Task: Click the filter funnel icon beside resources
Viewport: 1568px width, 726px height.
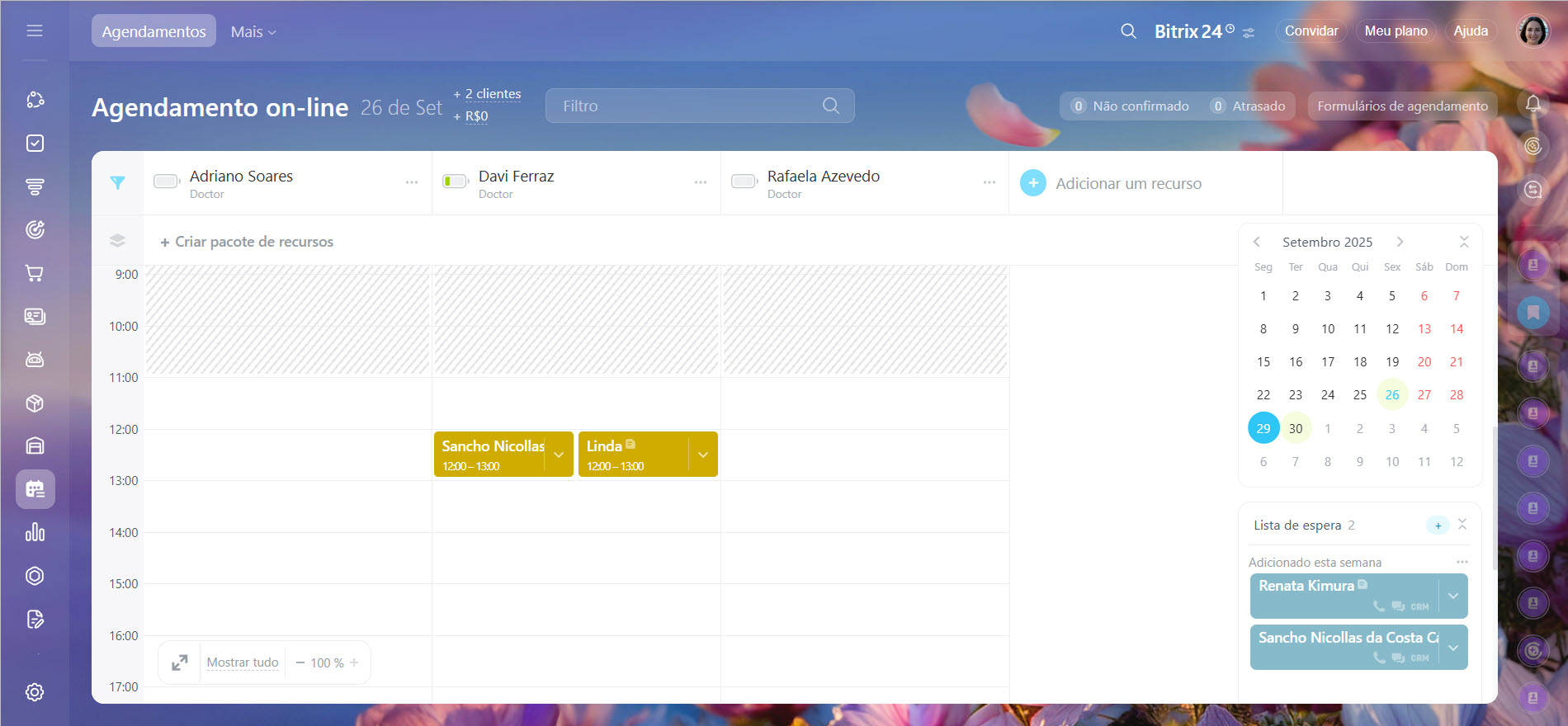Action: [117, 183]
